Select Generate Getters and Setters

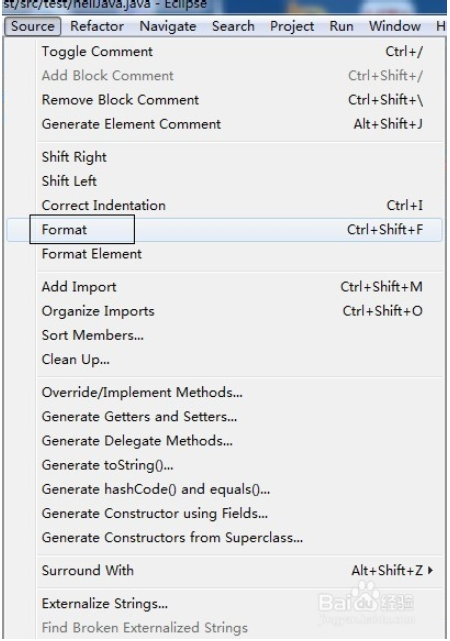pyautogui.click(x=225, y=417)
